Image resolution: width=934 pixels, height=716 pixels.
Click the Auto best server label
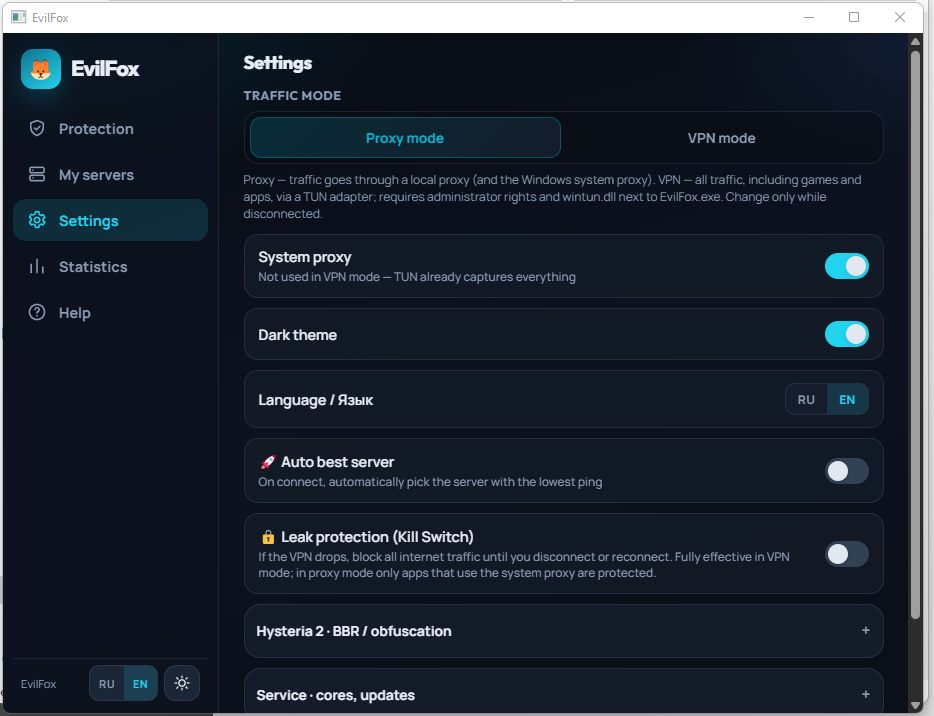click(338, 462)
